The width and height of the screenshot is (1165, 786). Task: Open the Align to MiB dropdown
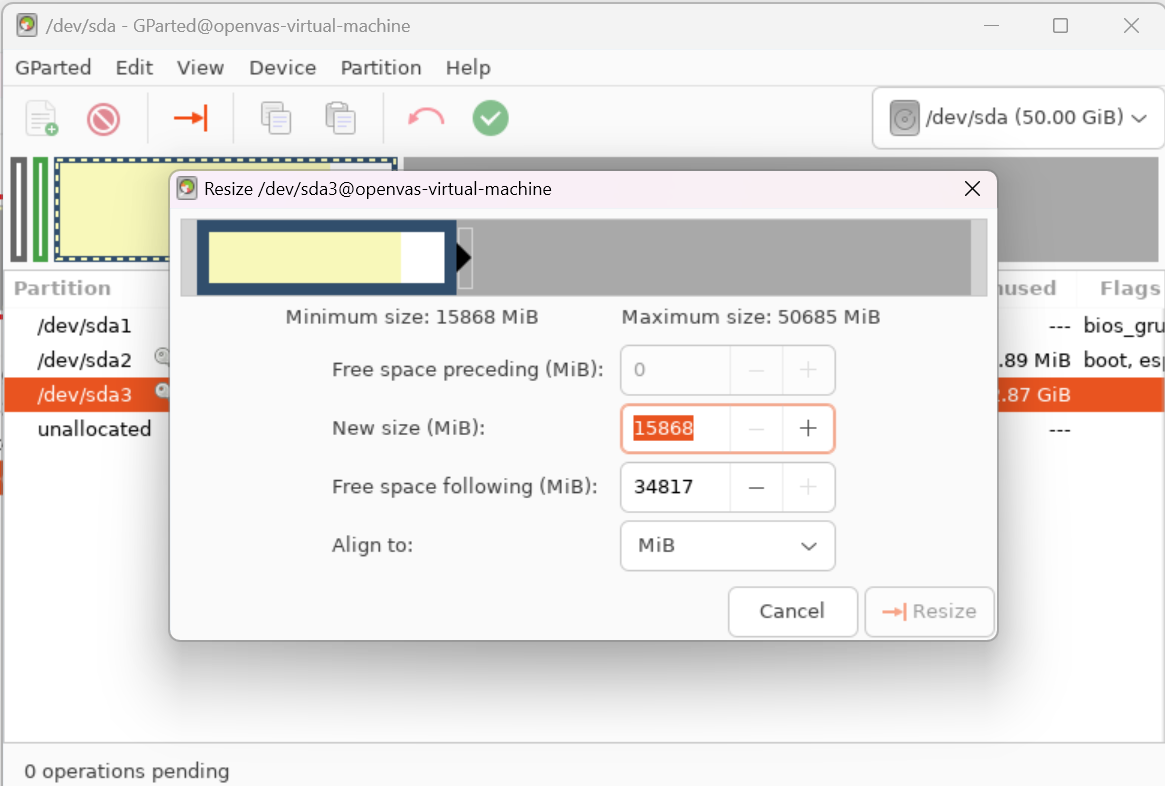click(x=727, y=546)
